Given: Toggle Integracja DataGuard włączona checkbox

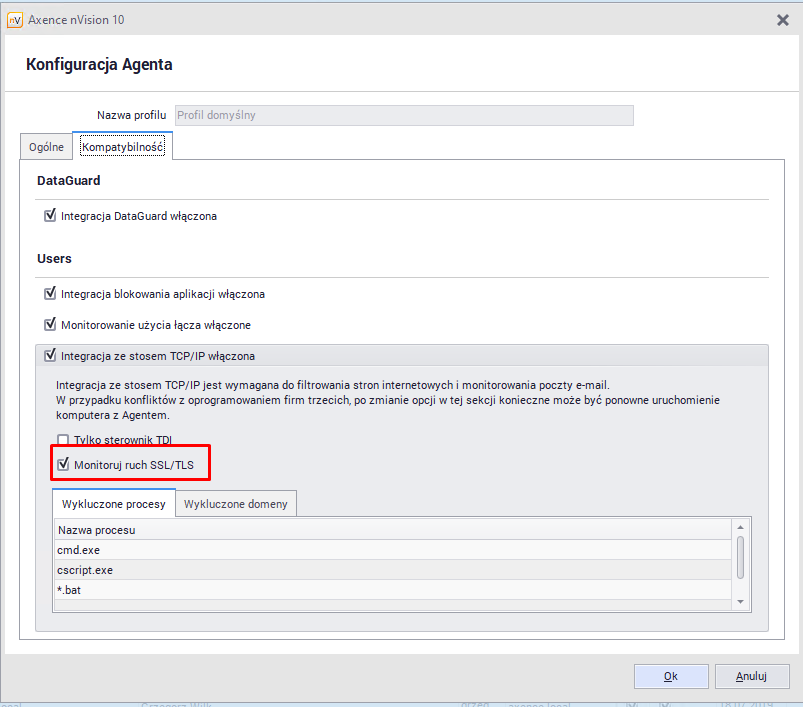Looking at the screenshot, I should [x=51, y=215].
